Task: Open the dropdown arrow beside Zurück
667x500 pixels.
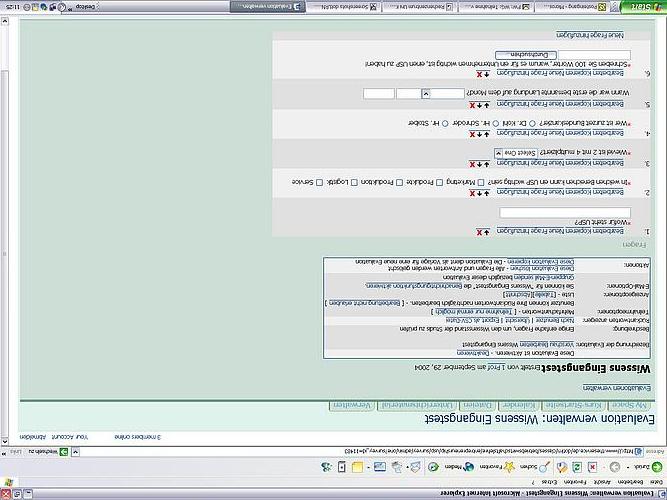Action: click(x=628, y=468)
